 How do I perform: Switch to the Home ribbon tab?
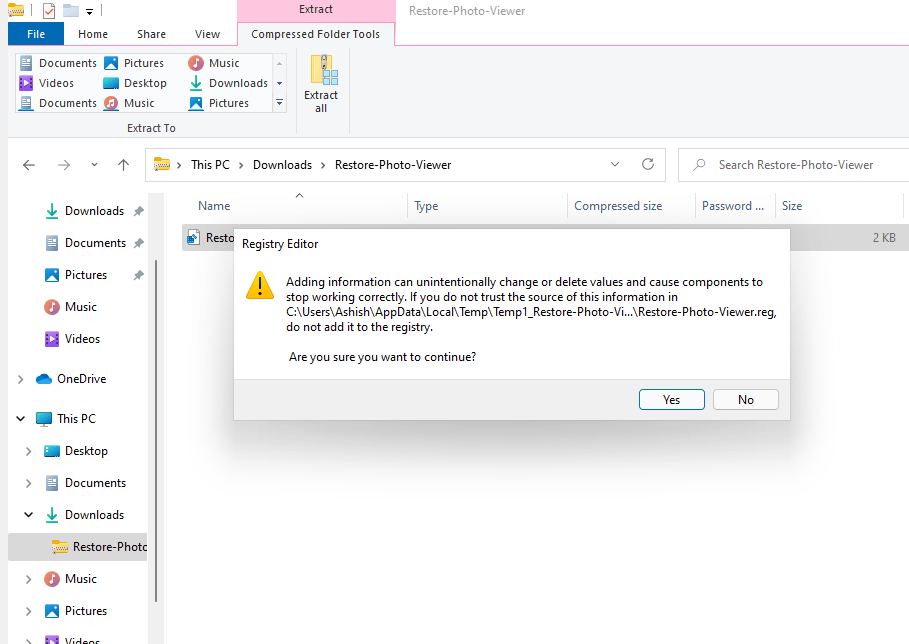point(93,34)
